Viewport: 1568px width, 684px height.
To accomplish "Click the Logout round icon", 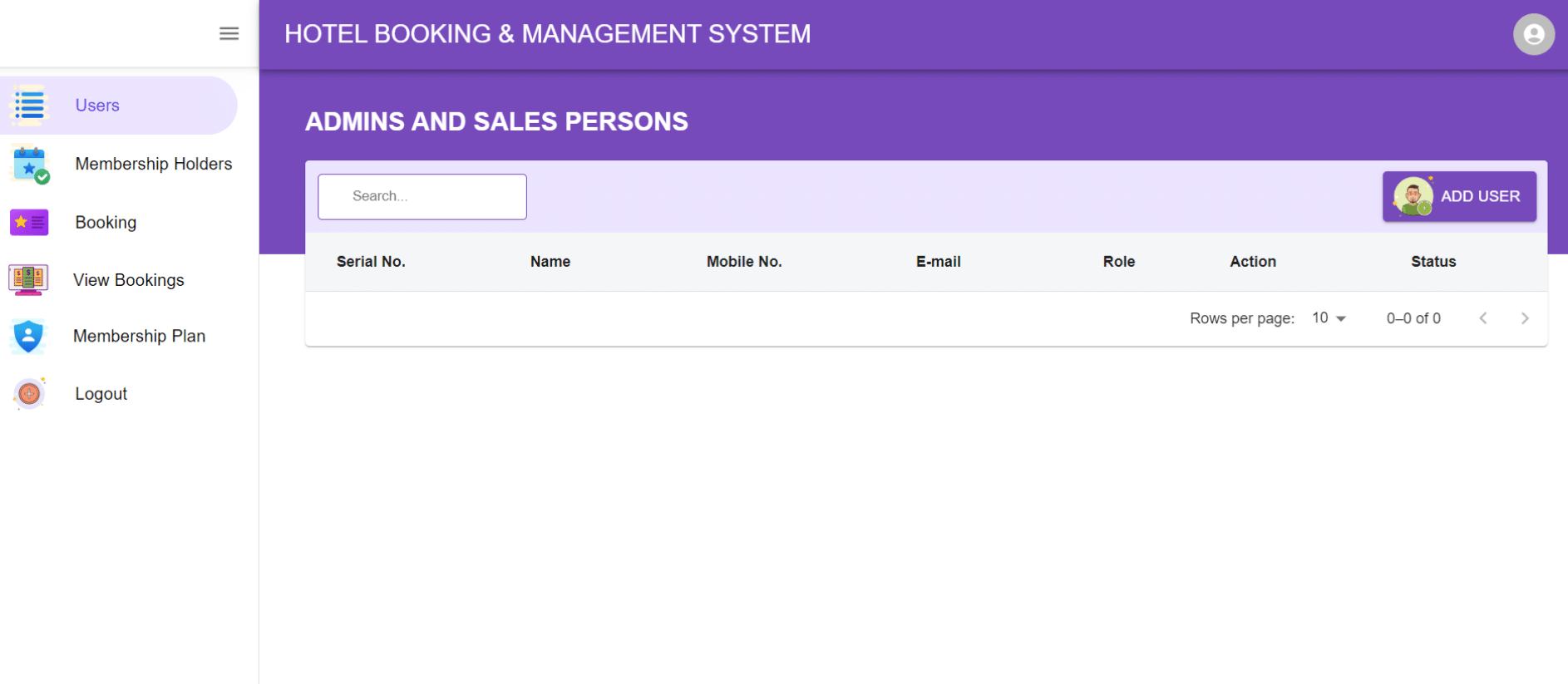I will [x=29, y=393].
